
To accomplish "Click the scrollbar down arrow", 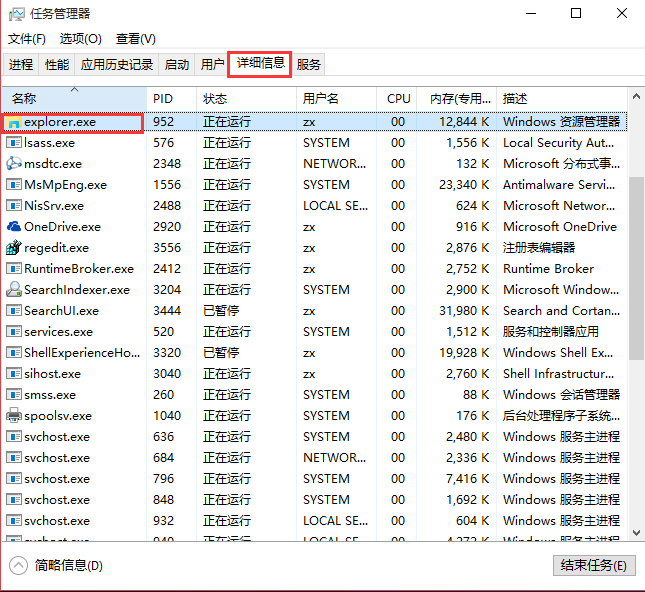I will 636,533.
